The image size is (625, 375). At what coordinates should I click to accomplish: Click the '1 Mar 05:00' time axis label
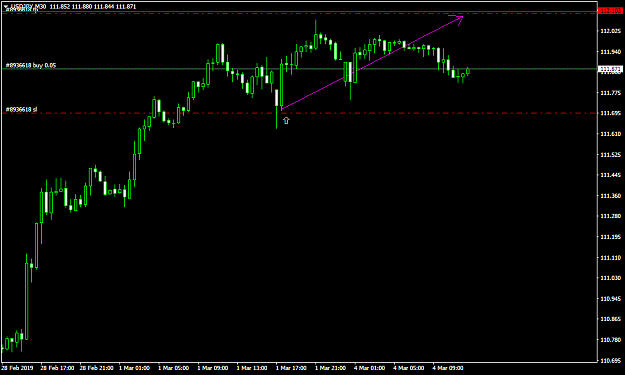[173, 368]
